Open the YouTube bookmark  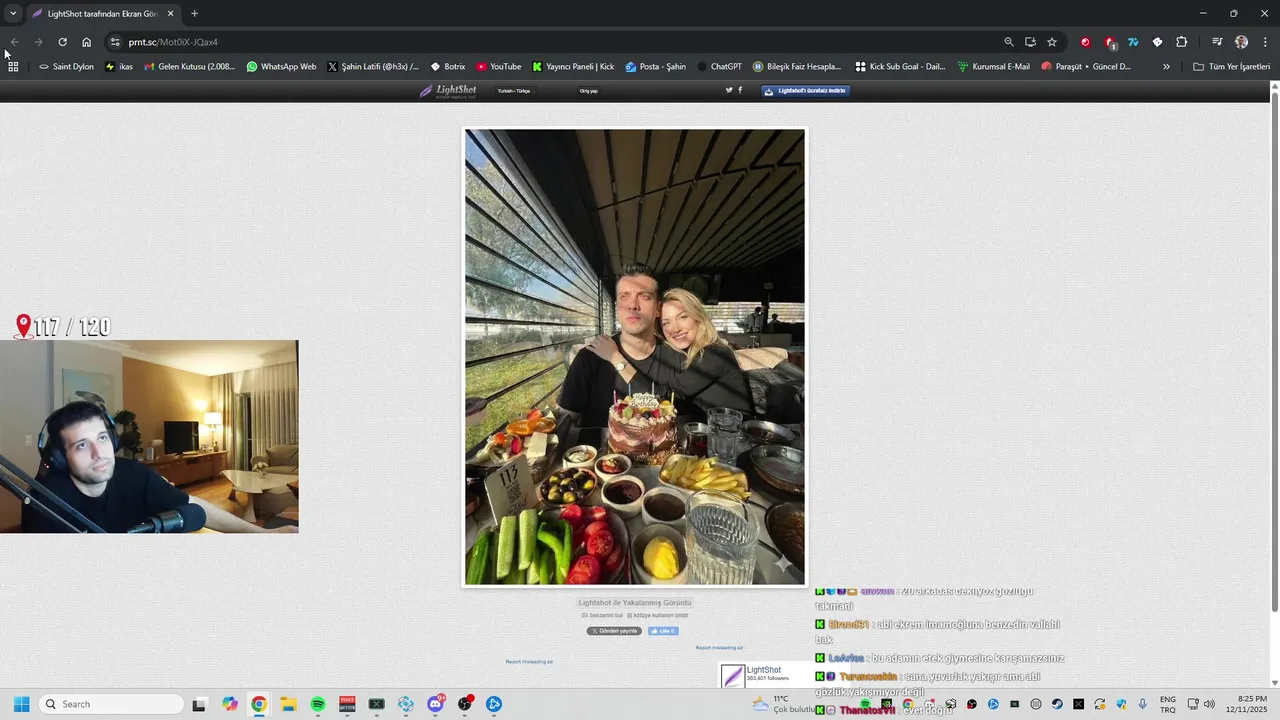[498, 67]
